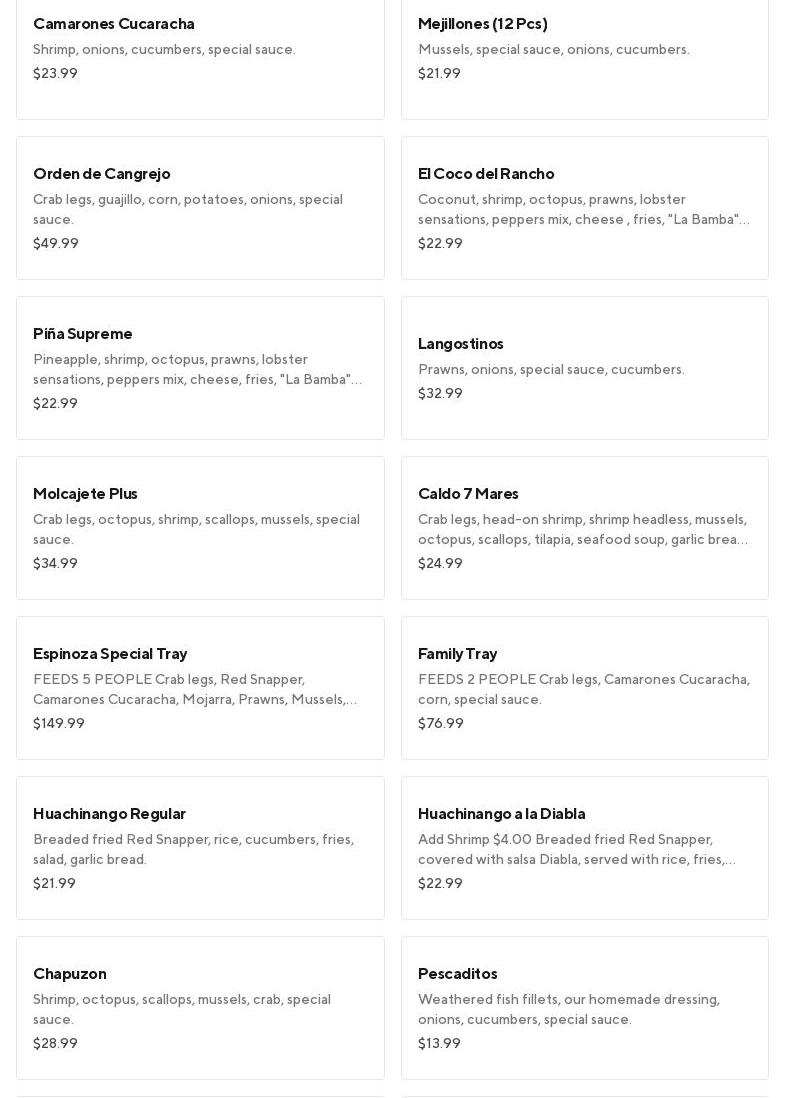Click the $76.99 Family Tray price
This screenshot has width=785, height=1098.
pyautogui.click(x=441, y=723)
